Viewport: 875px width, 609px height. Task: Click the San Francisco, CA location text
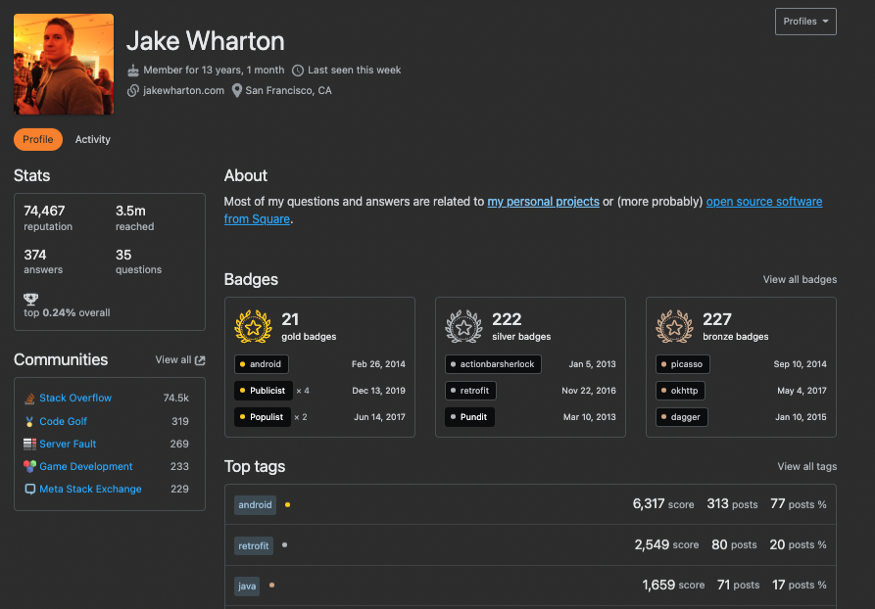click(289, 90)
